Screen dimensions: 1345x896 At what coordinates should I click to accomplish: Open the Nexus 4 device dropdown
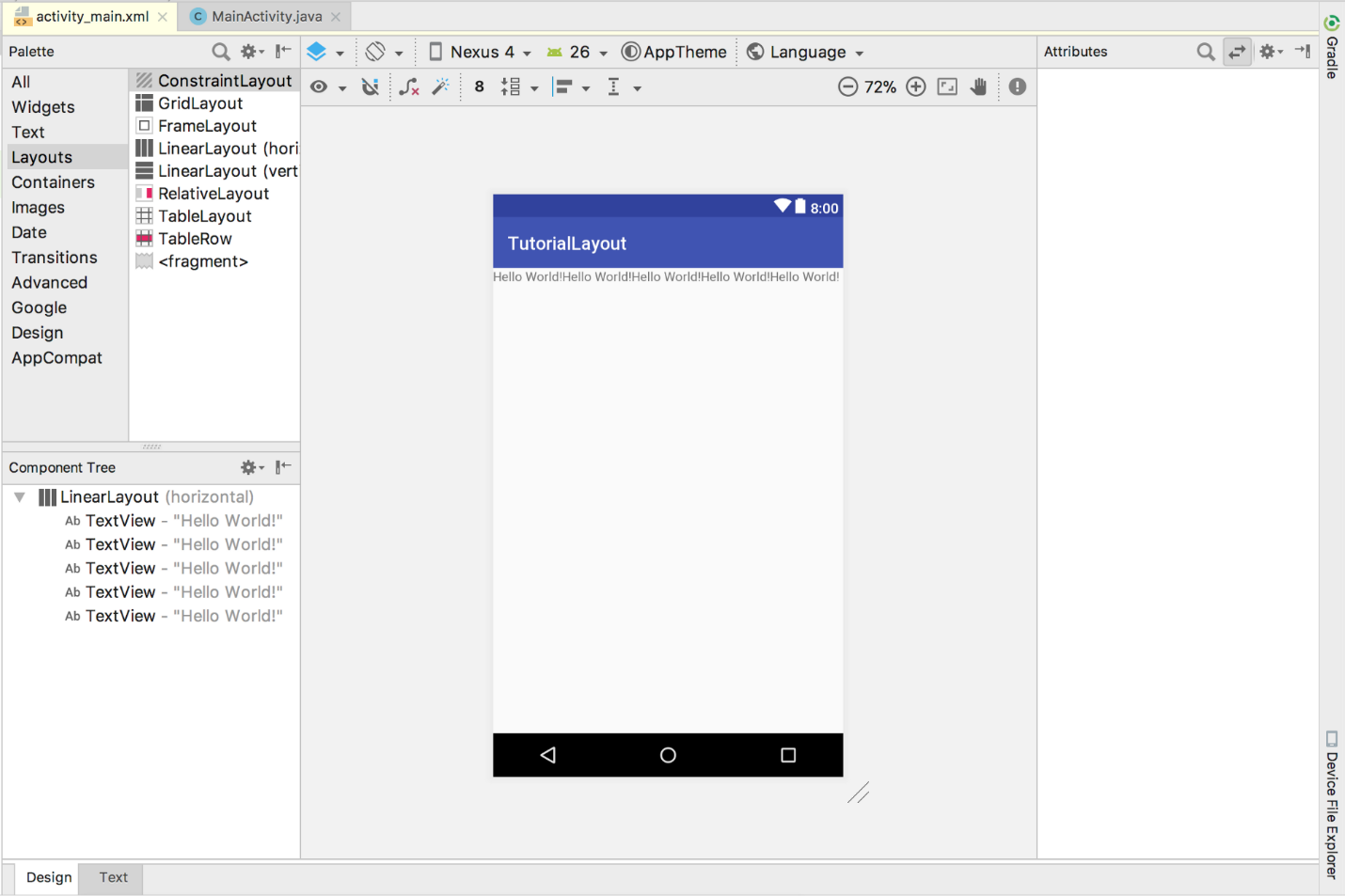478,52
